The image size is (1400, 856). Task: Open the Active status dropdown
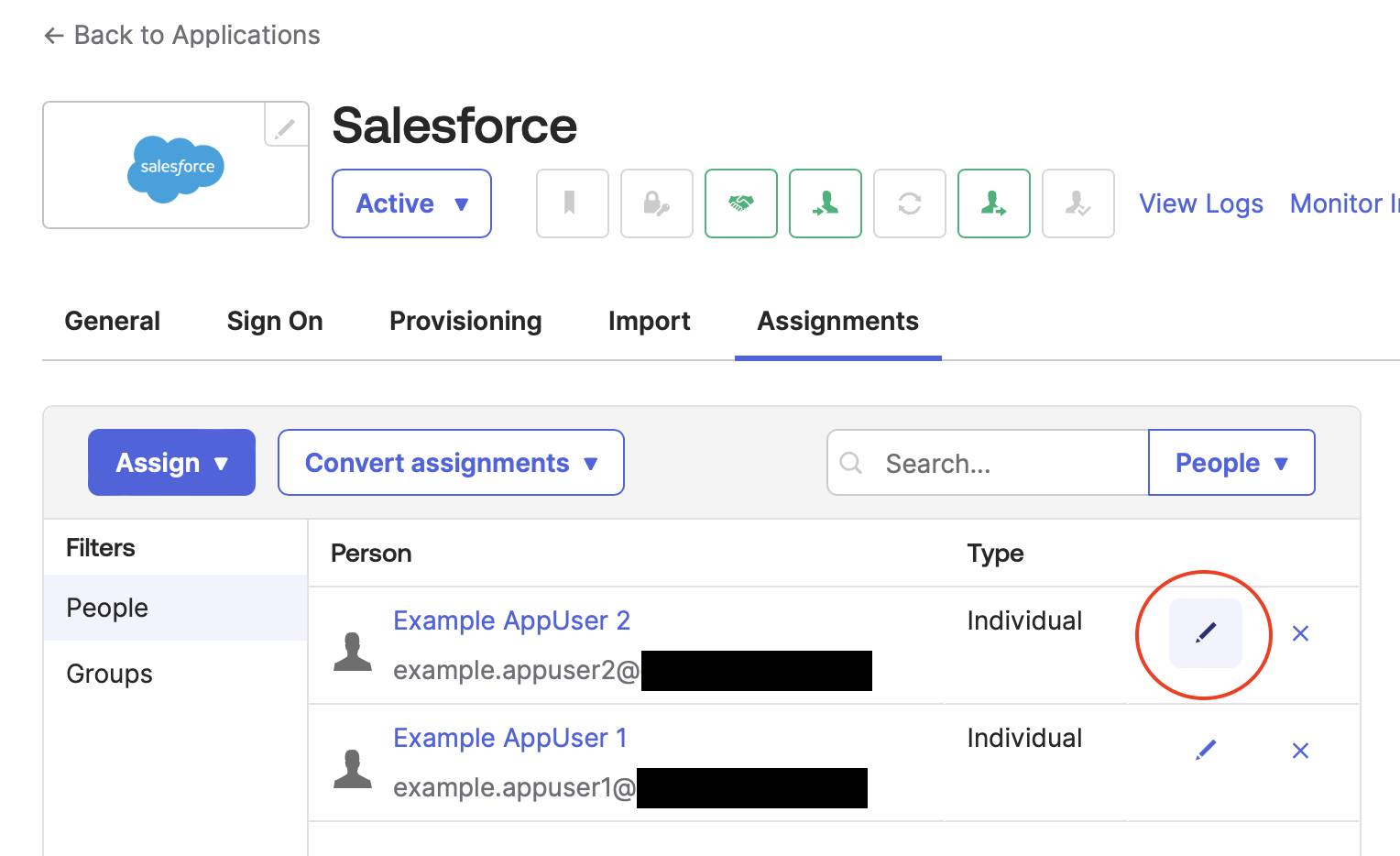coord(411,203)
